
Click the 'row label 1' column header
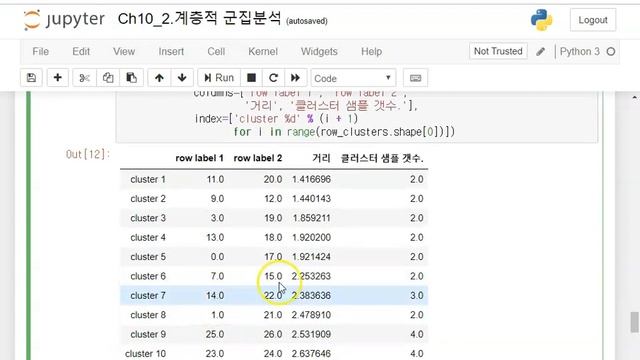[x=199, y=158]
